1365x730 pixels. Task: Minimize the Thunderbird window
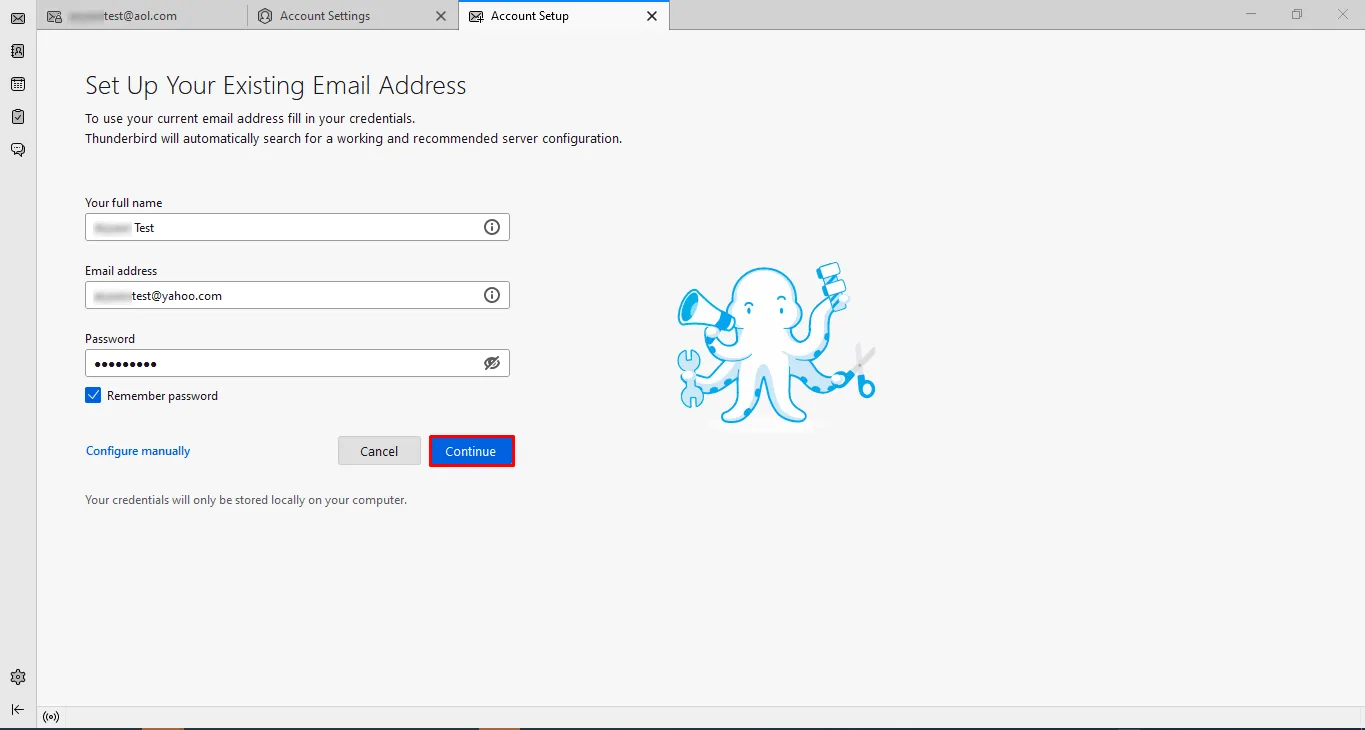coord(1251,14)
